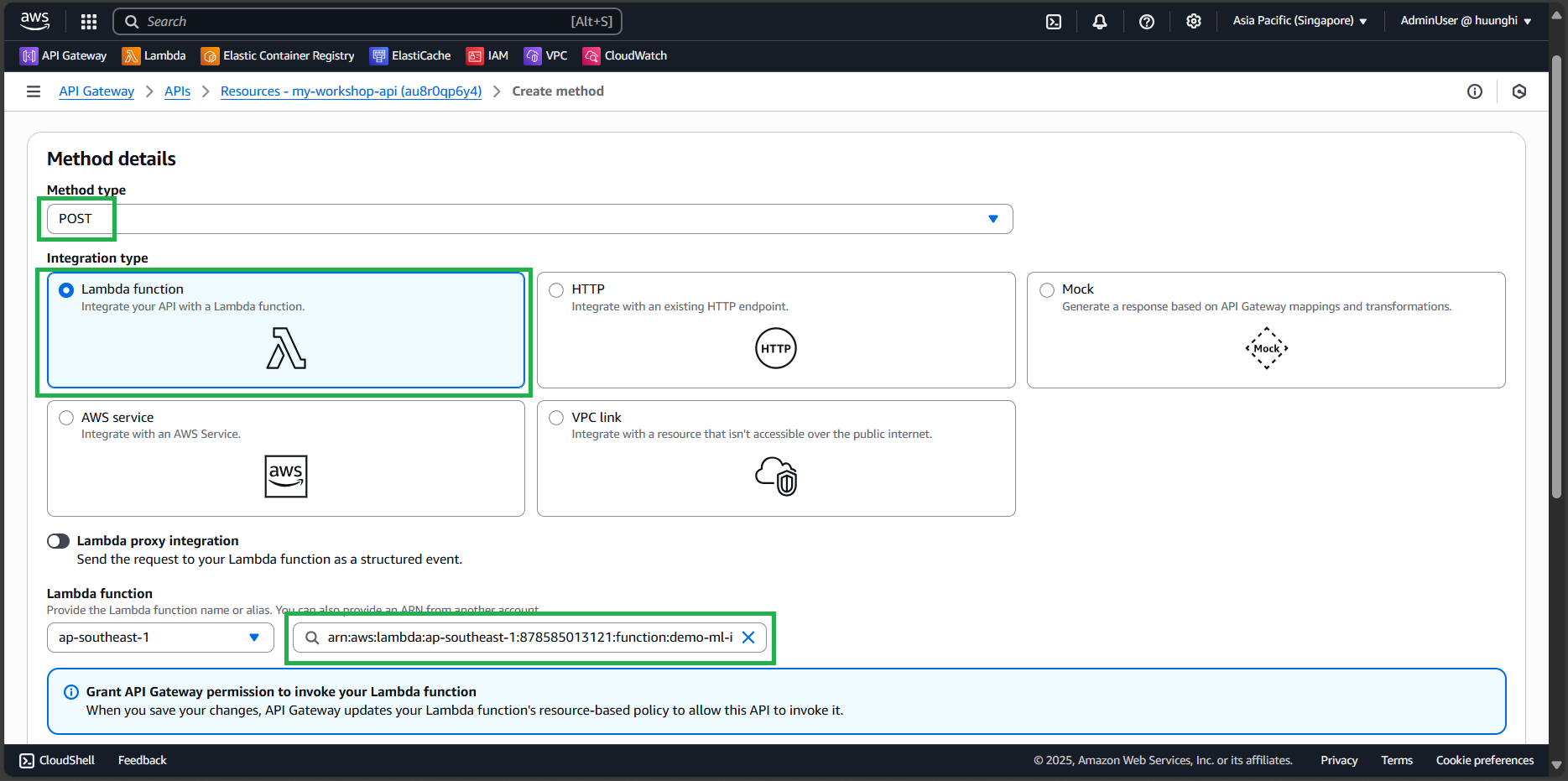1568x781 pixels.
Task: Open the API Gateway favorite shortcut
Action: pos(64,56)
